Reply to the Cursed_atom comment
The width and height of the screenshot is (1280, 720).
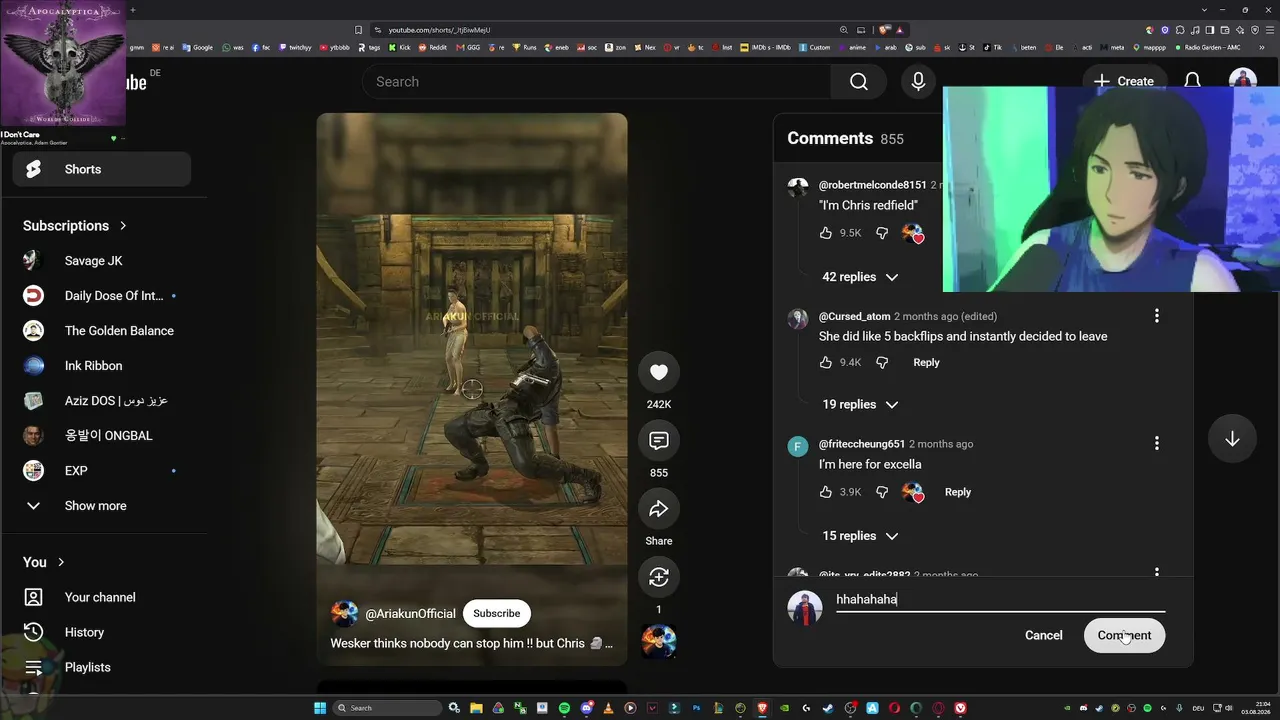click(926, 363)
